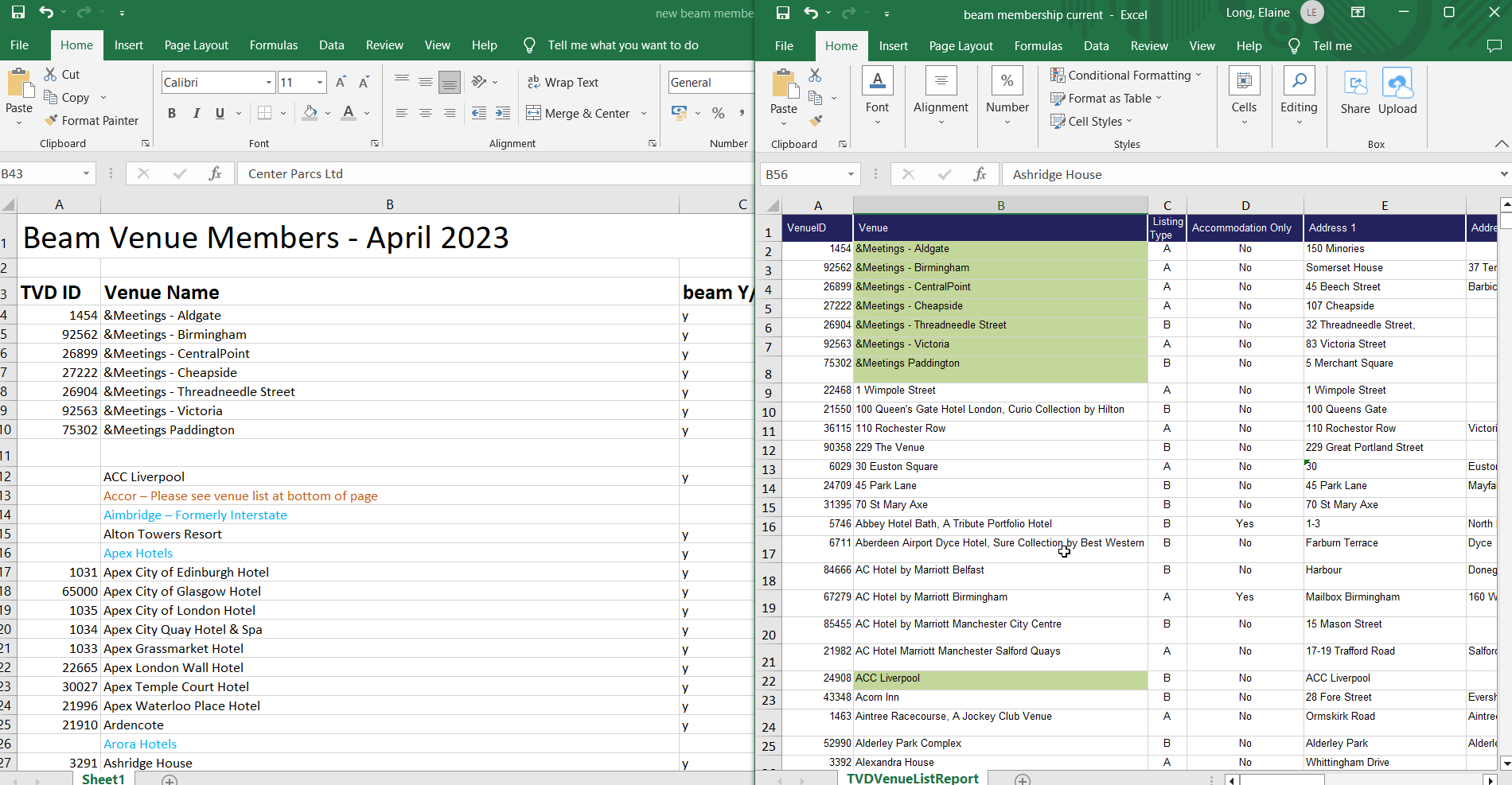Viewport: 1512px width, 785px height.
Task: Click Merge & Center in left window
Action: (x=578, y=113)
